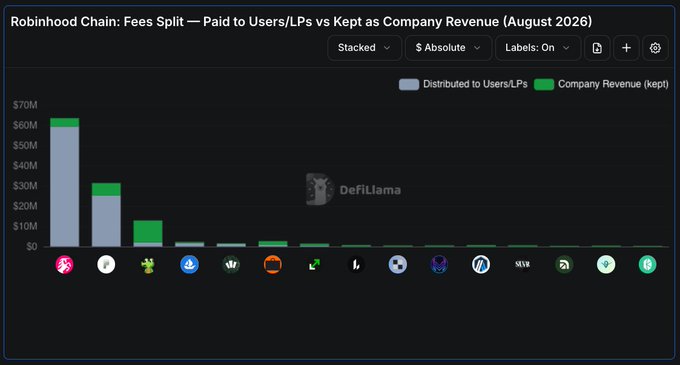Click the blue sailboat OpenSea icon
This screenshot has height=365, width=680.
click(x=190, y=264)
